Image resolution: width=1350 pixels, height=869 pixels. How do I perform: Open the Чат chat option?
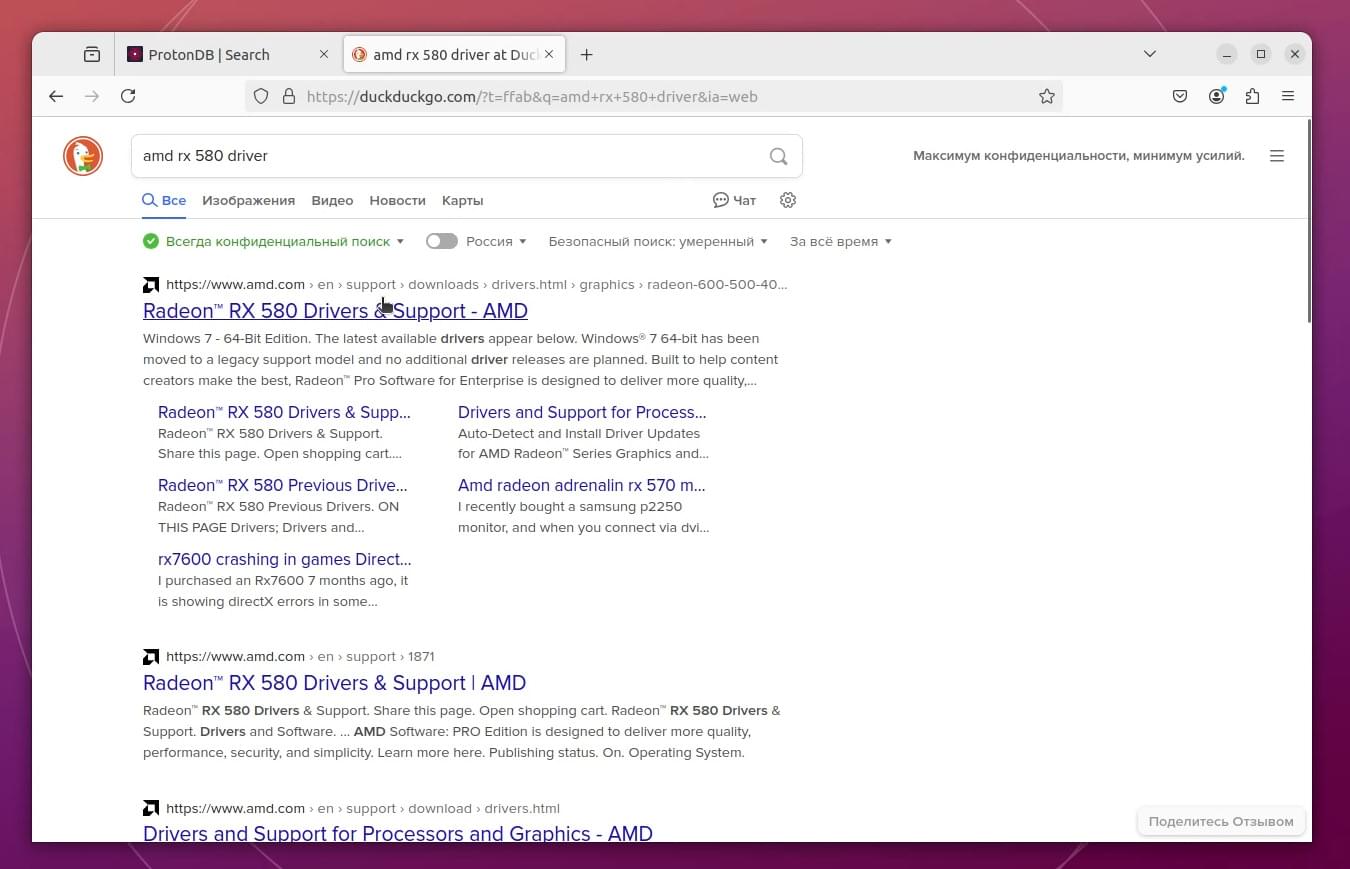tap(734, 200)
